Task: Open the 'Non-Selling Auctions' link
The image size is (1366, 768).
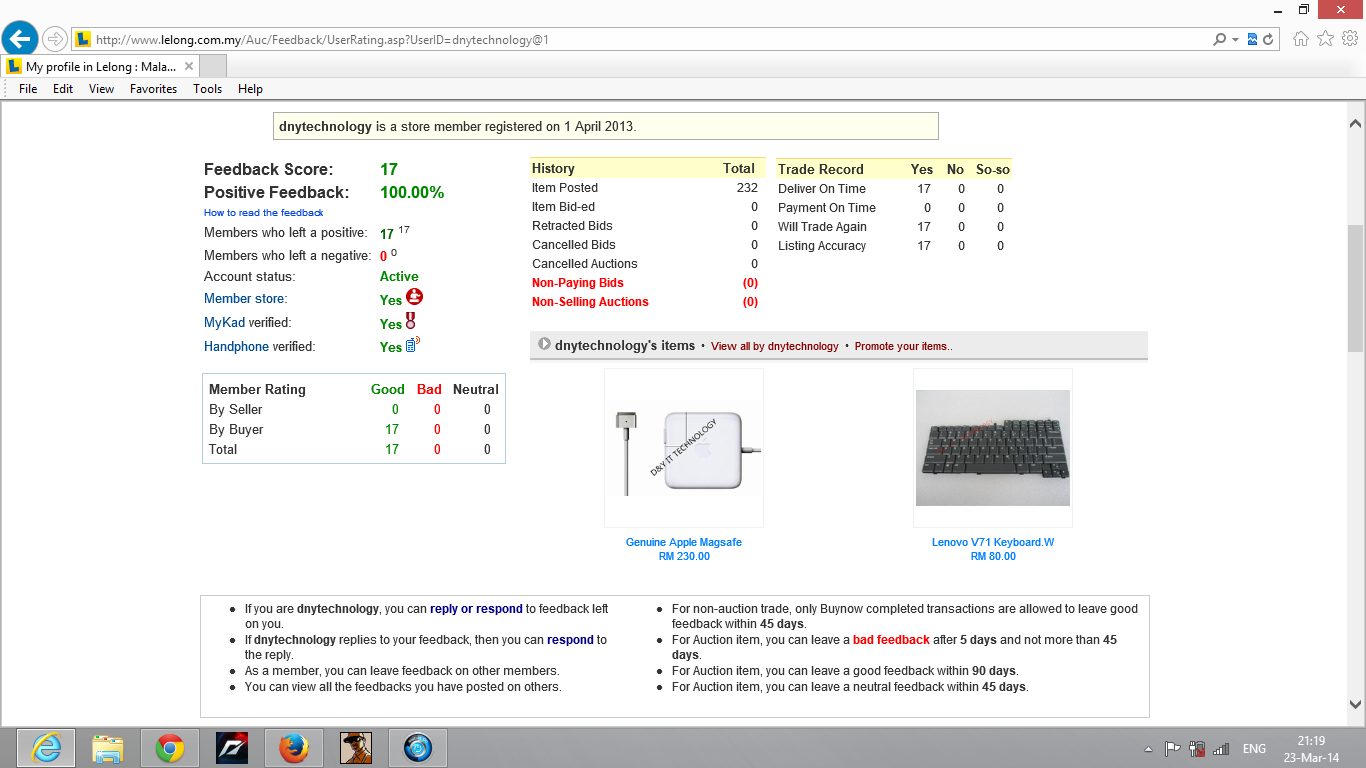Action: [x=590, y=302]
